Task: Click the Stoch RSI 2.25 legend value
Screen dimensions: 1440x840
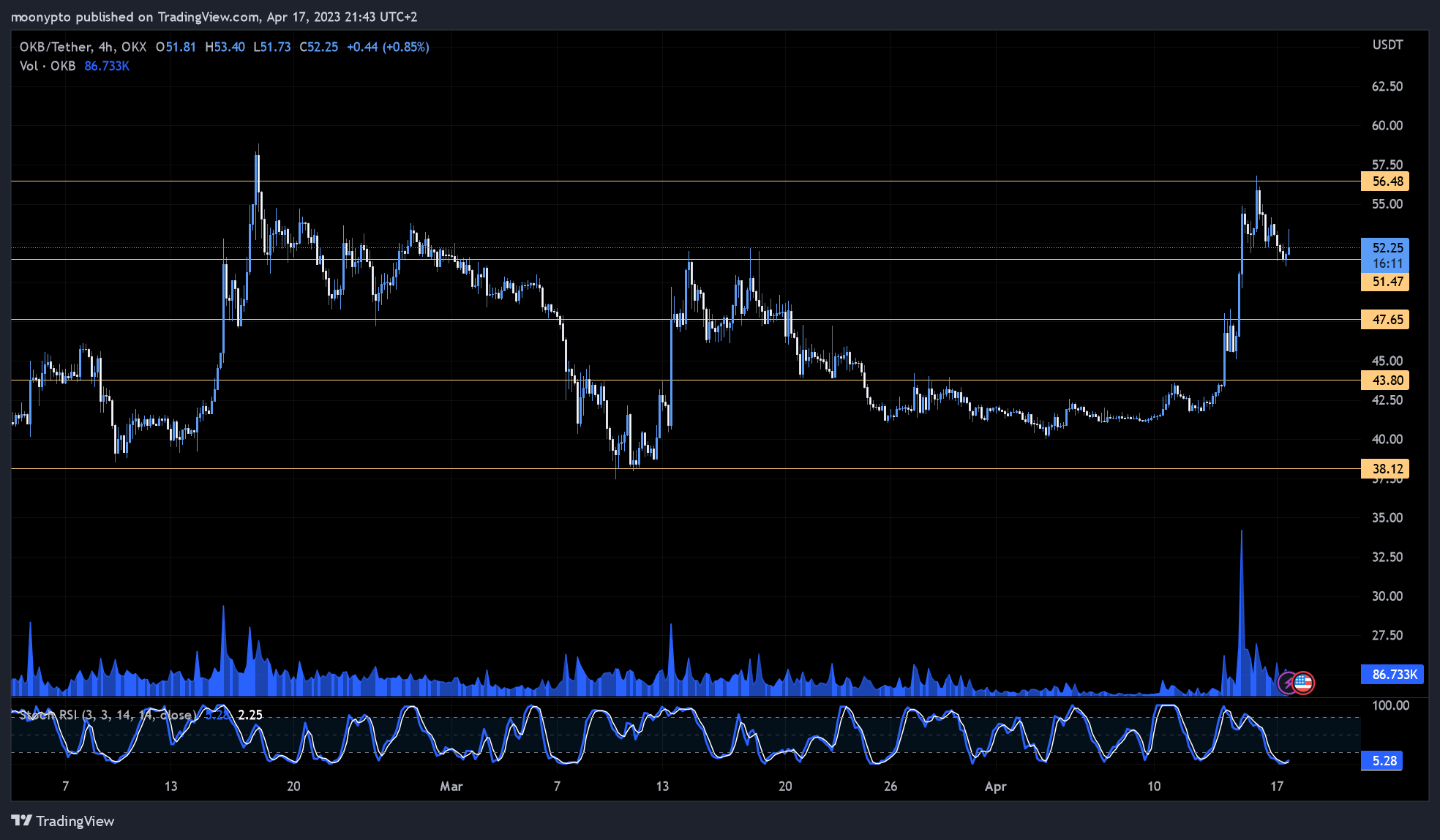Action: (250, 715)
